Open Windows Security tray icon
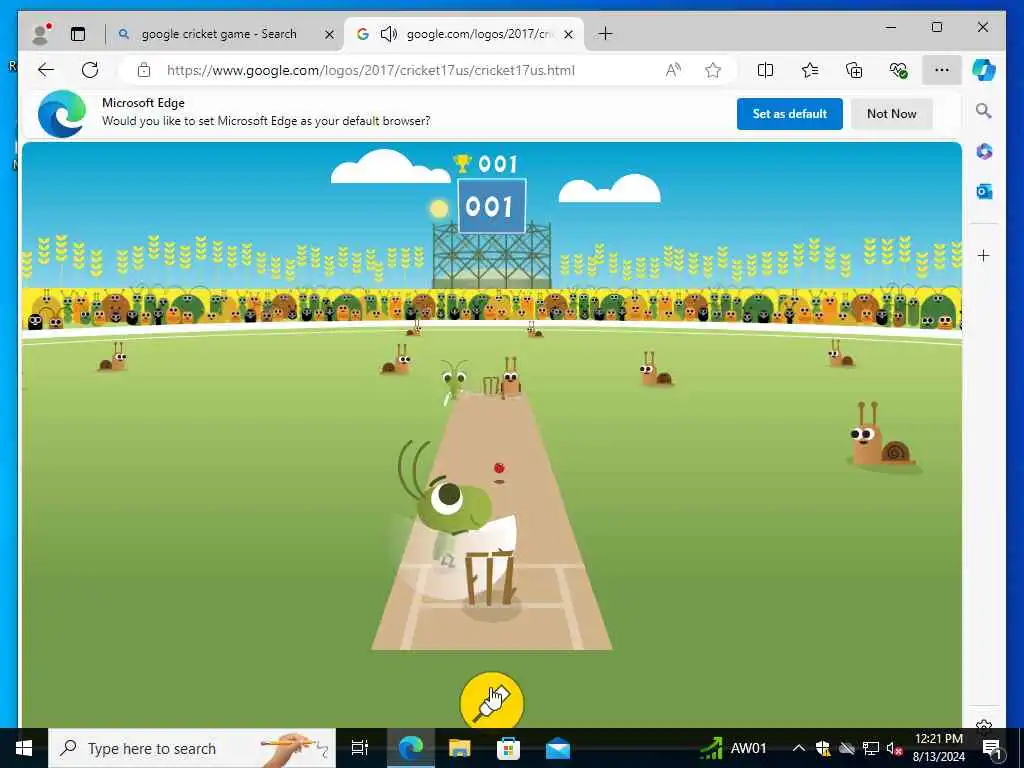1024x768 pixels. (x=822, y=748)
